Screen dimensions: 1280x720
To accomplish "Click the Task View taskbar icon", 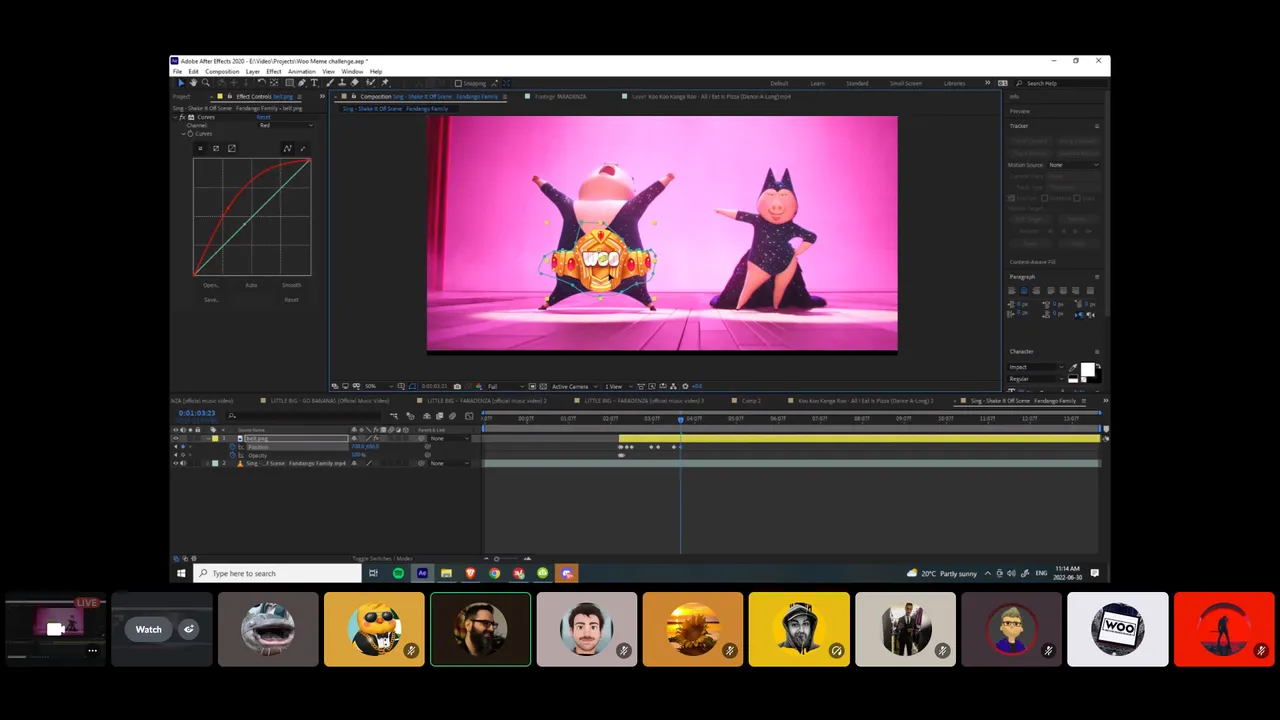I will click(x=373, y=573).
